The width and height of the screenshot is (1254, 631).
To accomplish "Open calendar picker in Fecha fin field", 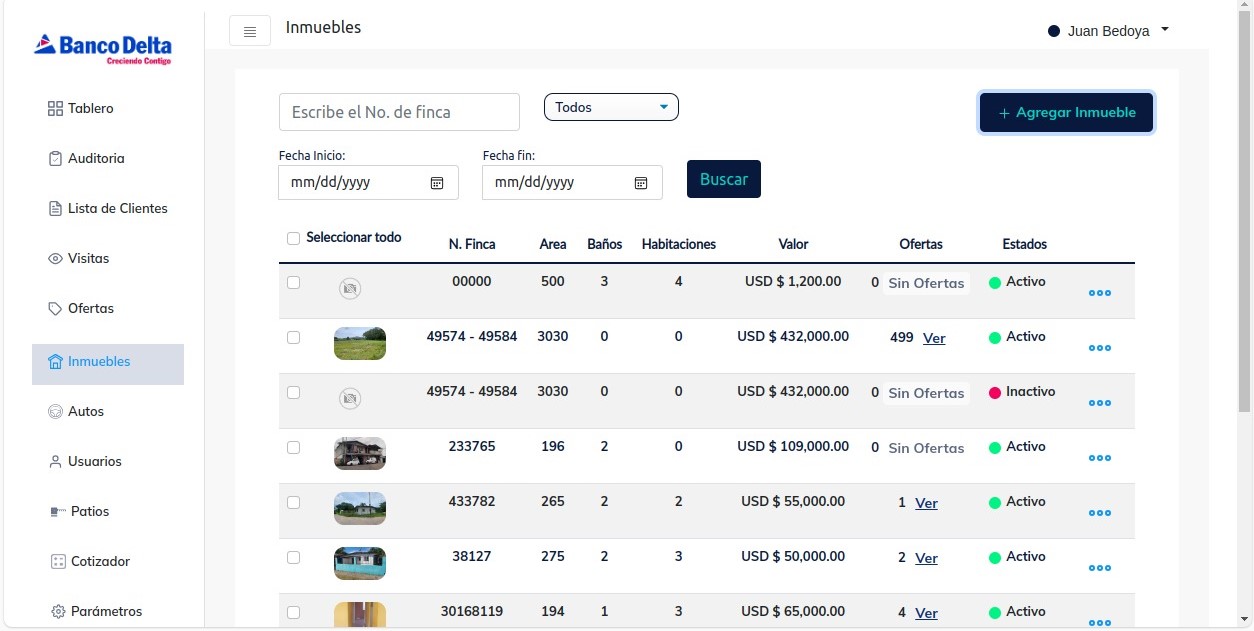I will (x=641, y=183).
